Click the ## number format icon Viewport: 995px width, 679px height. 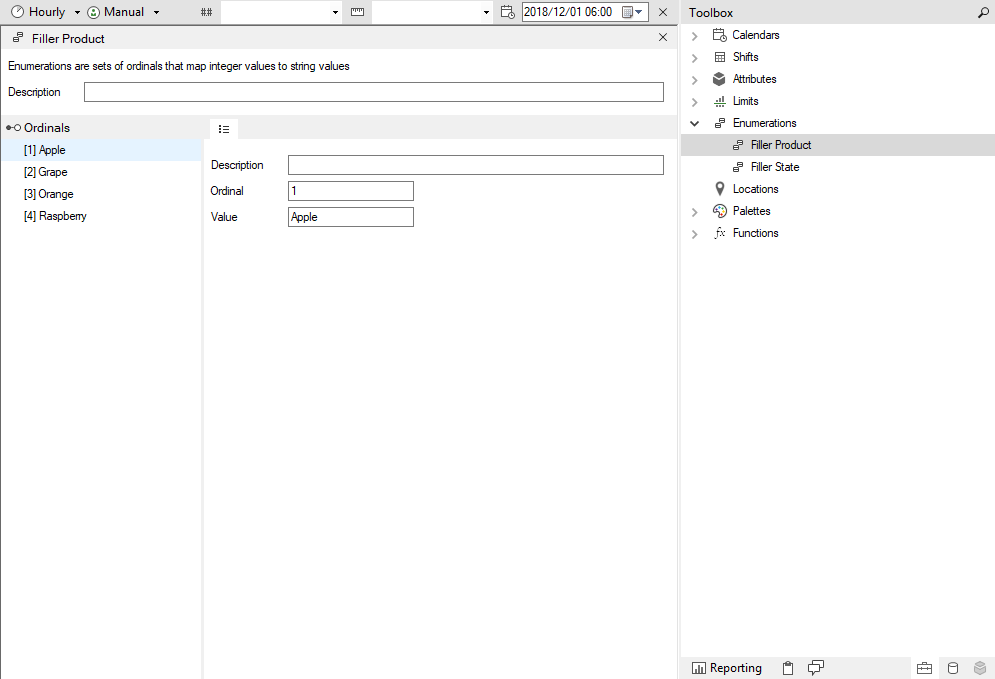pyautogui.click(x=206, y=12)
